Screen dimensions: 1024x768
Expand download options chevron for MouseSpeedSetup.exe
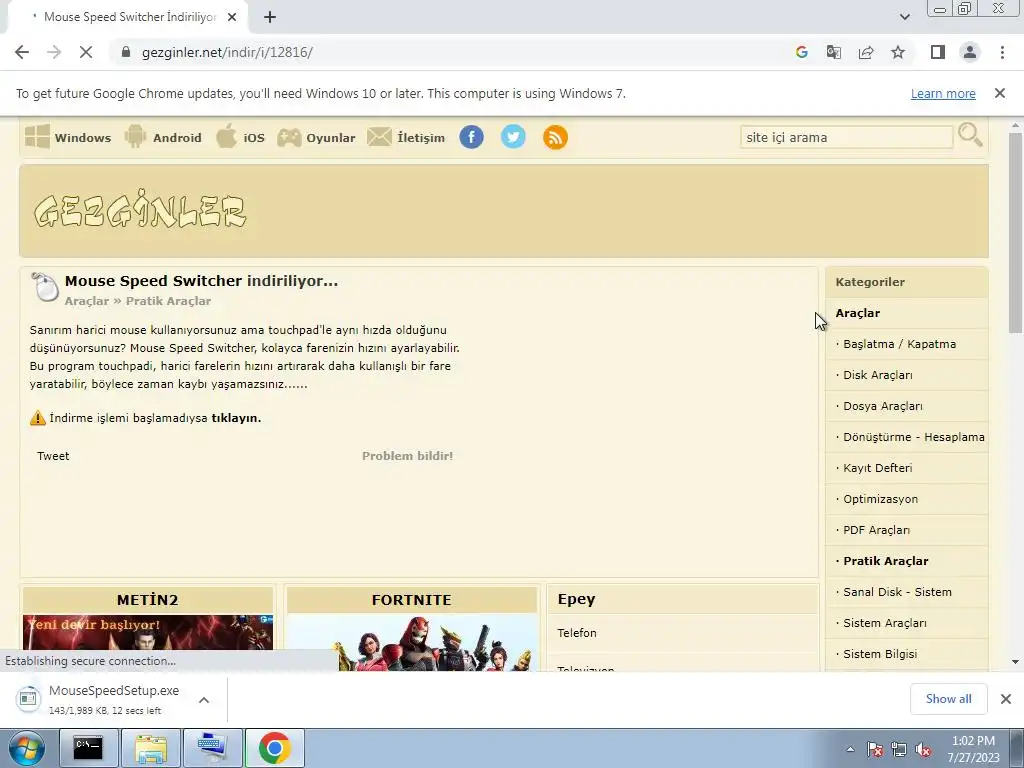[204, 699]
